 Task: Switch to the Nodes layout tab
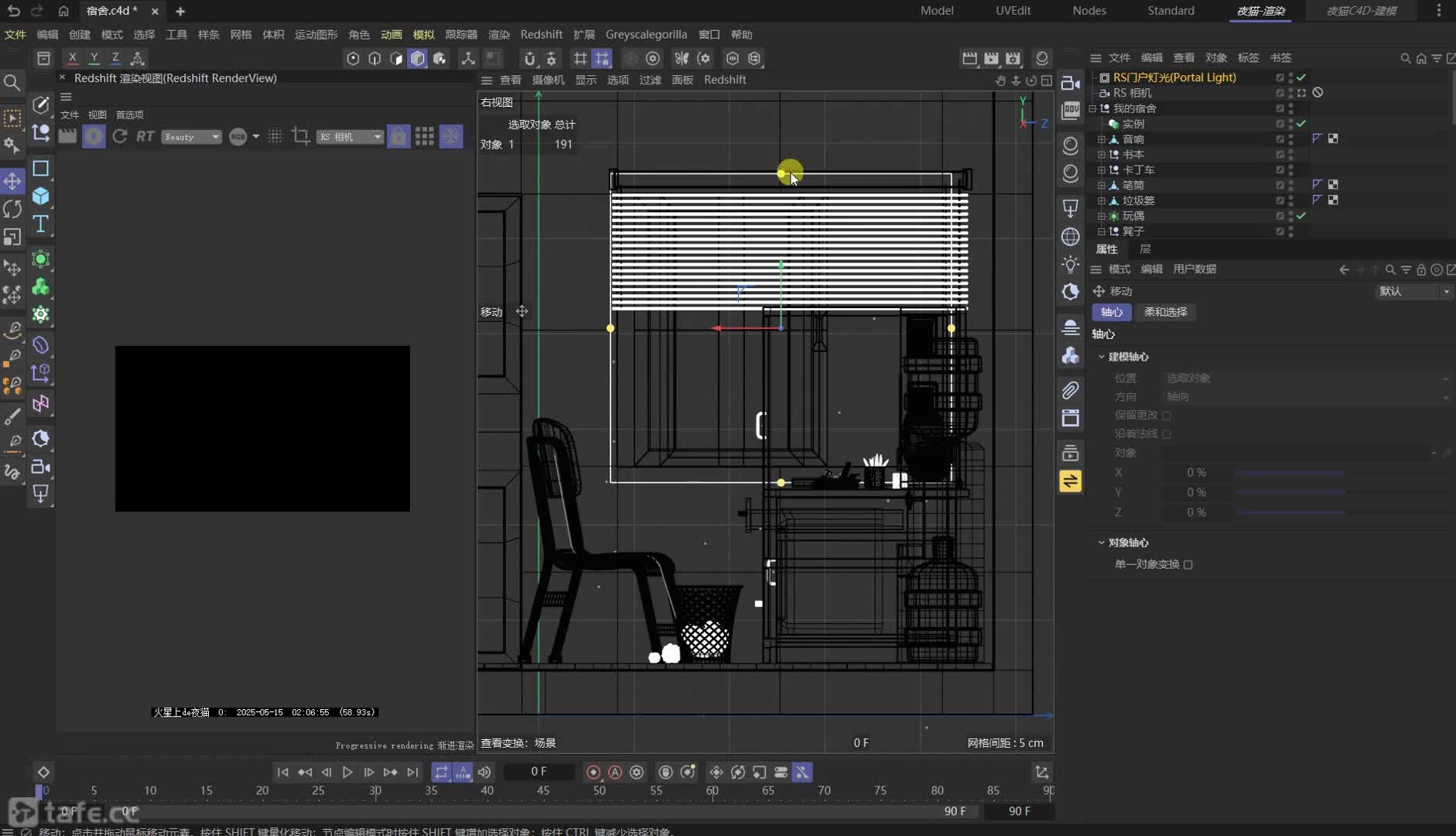coord(1089,11)
